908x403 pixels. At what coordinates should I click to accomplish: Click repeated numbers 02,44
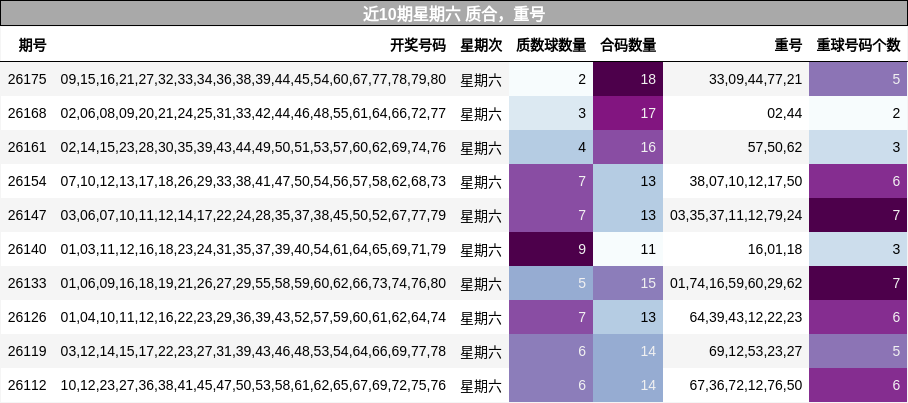785,113
